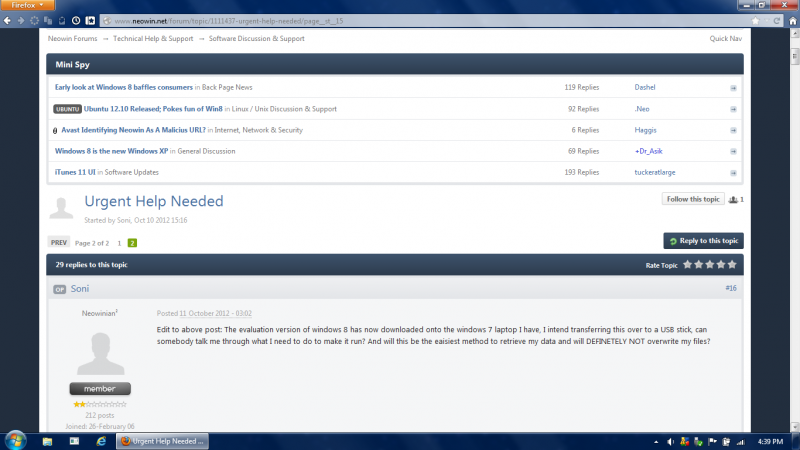This screenshot has height=450, width=800.
Task: Click the Urgent Help Needed topic title
Action: tap(154, 201)
